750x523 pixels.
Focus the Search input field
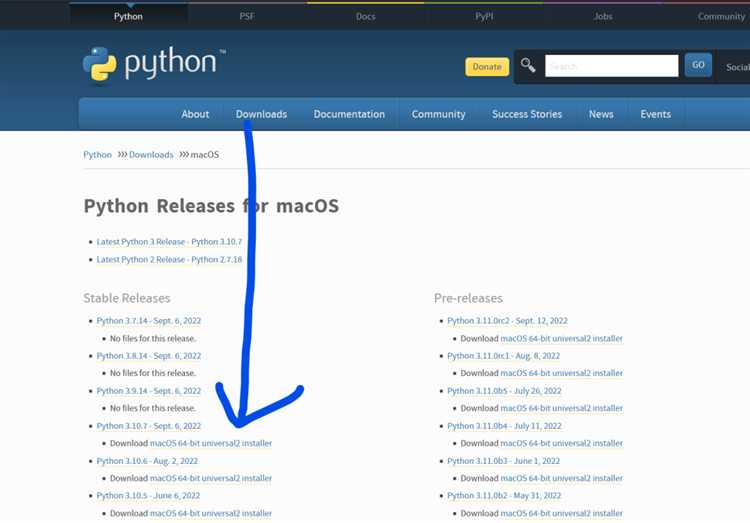(611, 66)
